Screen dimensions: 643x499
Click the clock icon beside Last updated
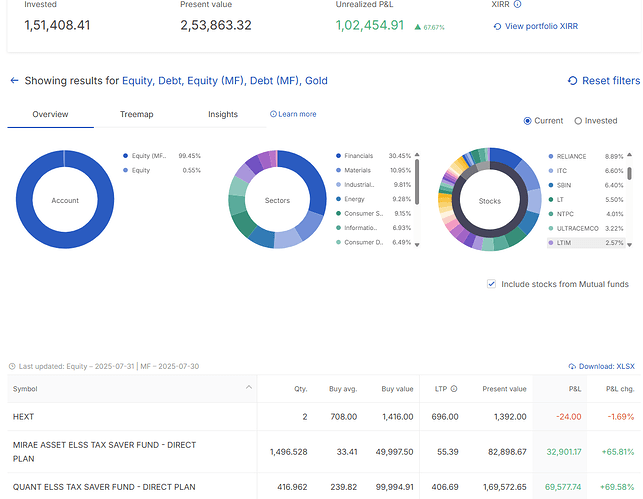point(12,367)
